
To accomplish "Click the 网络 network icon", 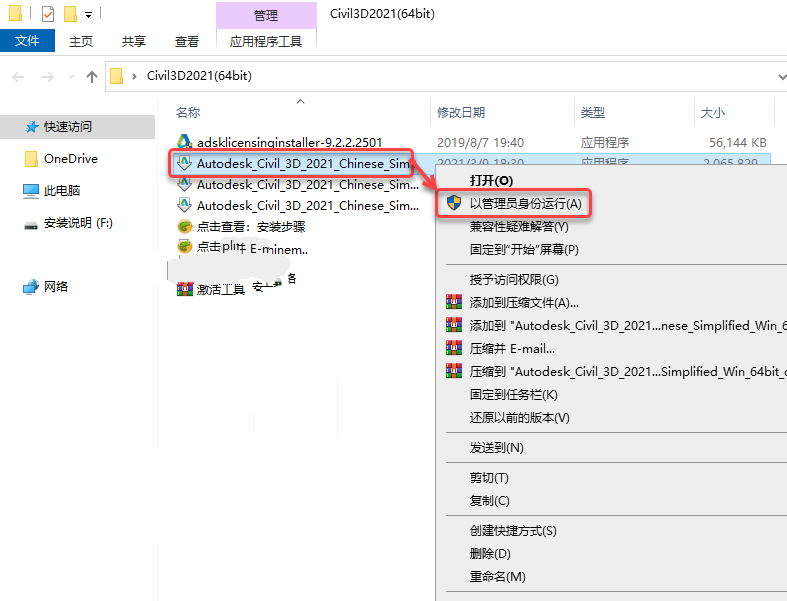I will (x=31, y=287).
